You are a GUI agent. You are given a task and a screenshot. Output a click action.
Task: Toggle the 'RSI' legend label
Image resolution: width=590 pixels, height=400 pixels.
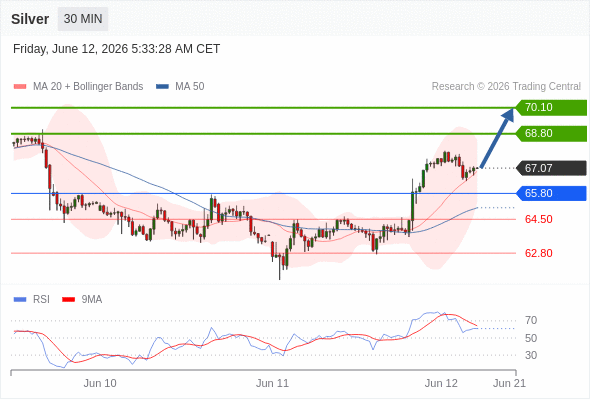(x=41, y=300)
